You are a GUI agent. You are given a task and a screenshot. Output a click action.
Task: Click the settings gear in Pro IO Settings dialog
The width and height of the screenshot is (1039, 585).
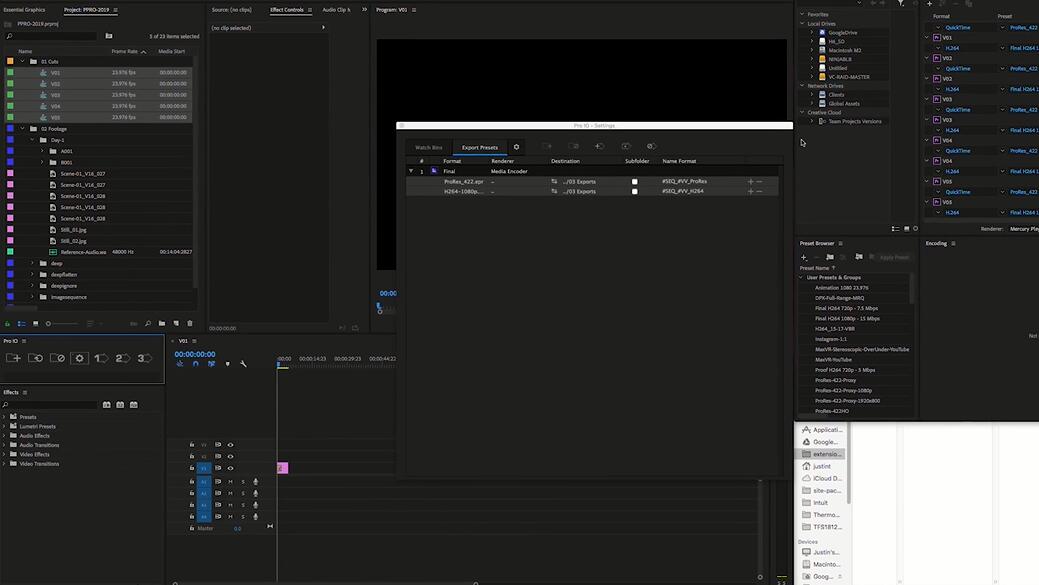516,147
